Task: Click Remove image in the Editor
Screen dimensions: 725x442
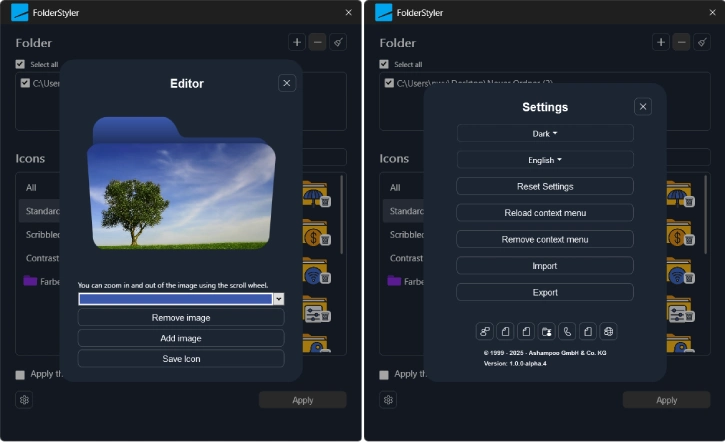Action: [x=181, y=318]
